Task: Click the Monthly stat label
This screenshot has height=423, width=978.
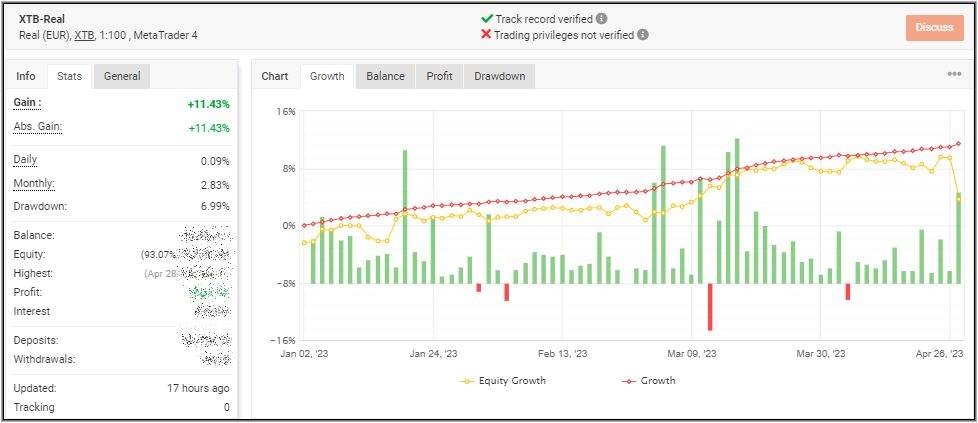Action: (34, 184)
